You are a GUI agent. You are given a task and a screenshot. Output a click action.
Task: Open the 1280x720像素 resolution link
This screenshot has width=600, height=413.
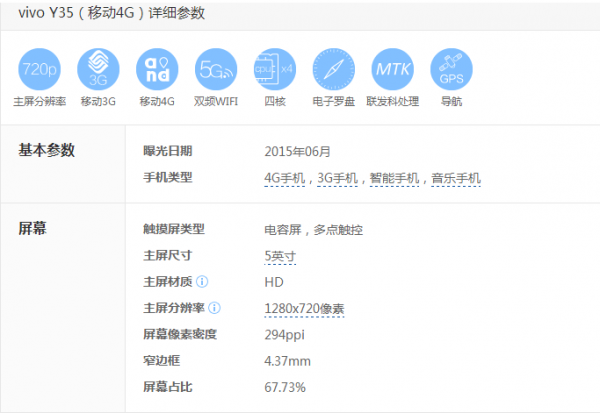click(x=304, y=309)
